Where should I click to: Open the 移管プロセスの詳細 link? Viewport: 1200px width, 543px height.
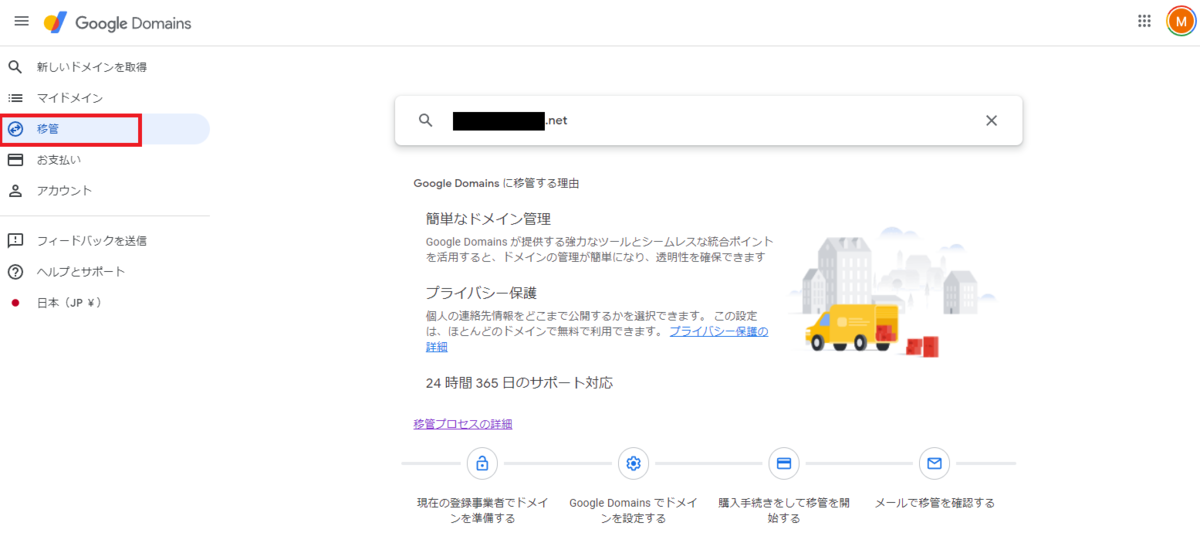[463, 424]
